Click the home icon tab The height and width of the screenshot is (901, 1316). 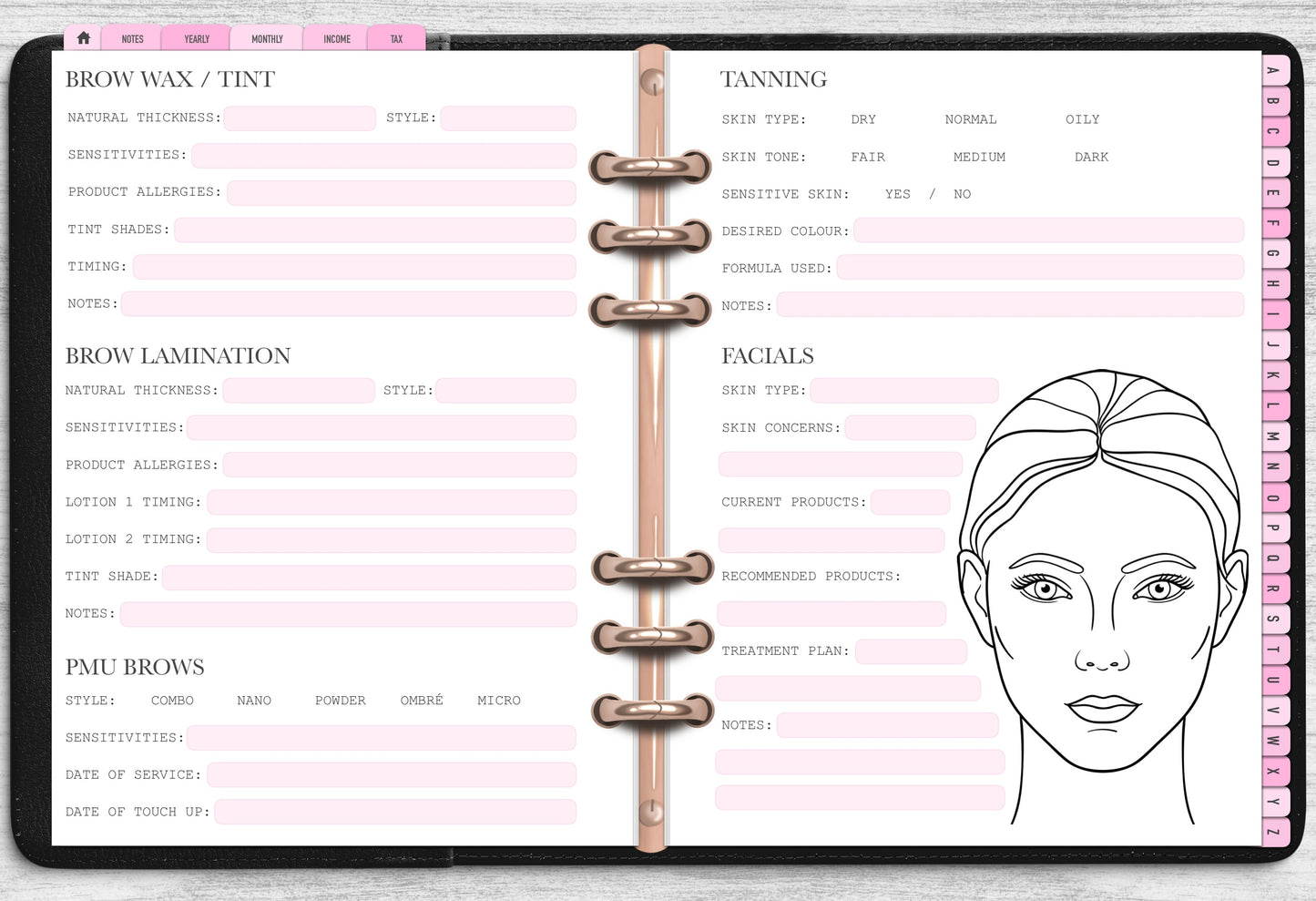tap(84, 38)
